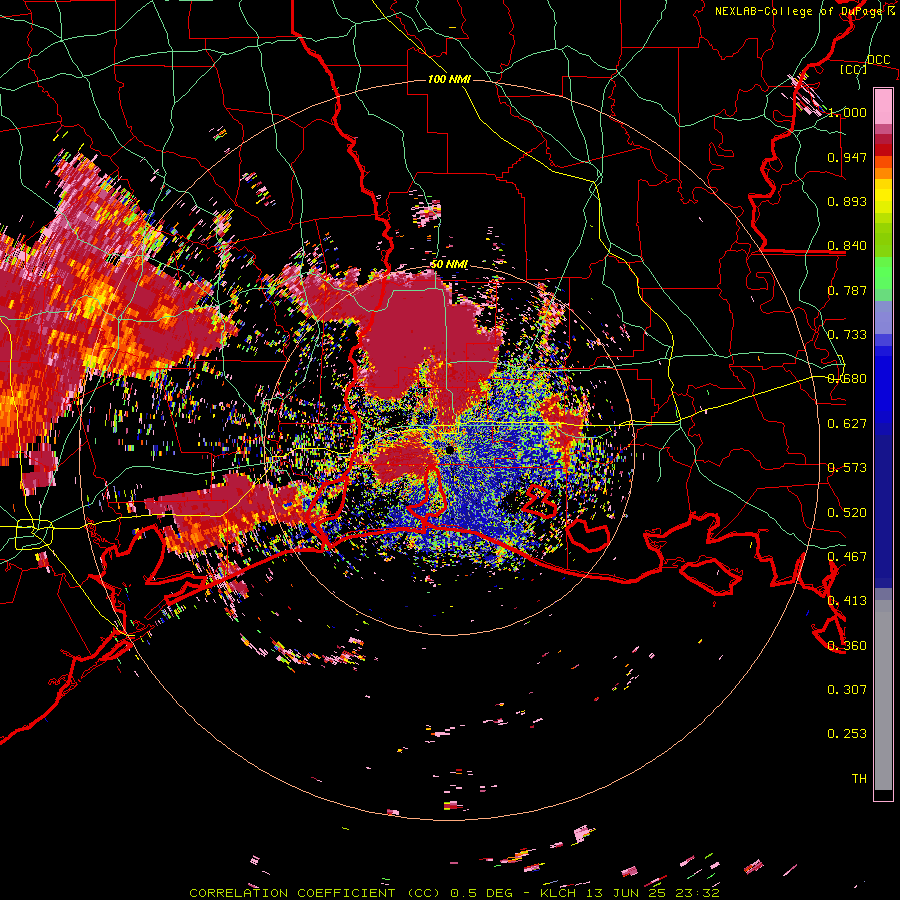Pick the yellow swatch in color bar
Viewport: 900px width, 900px height.
pos(883,196)
